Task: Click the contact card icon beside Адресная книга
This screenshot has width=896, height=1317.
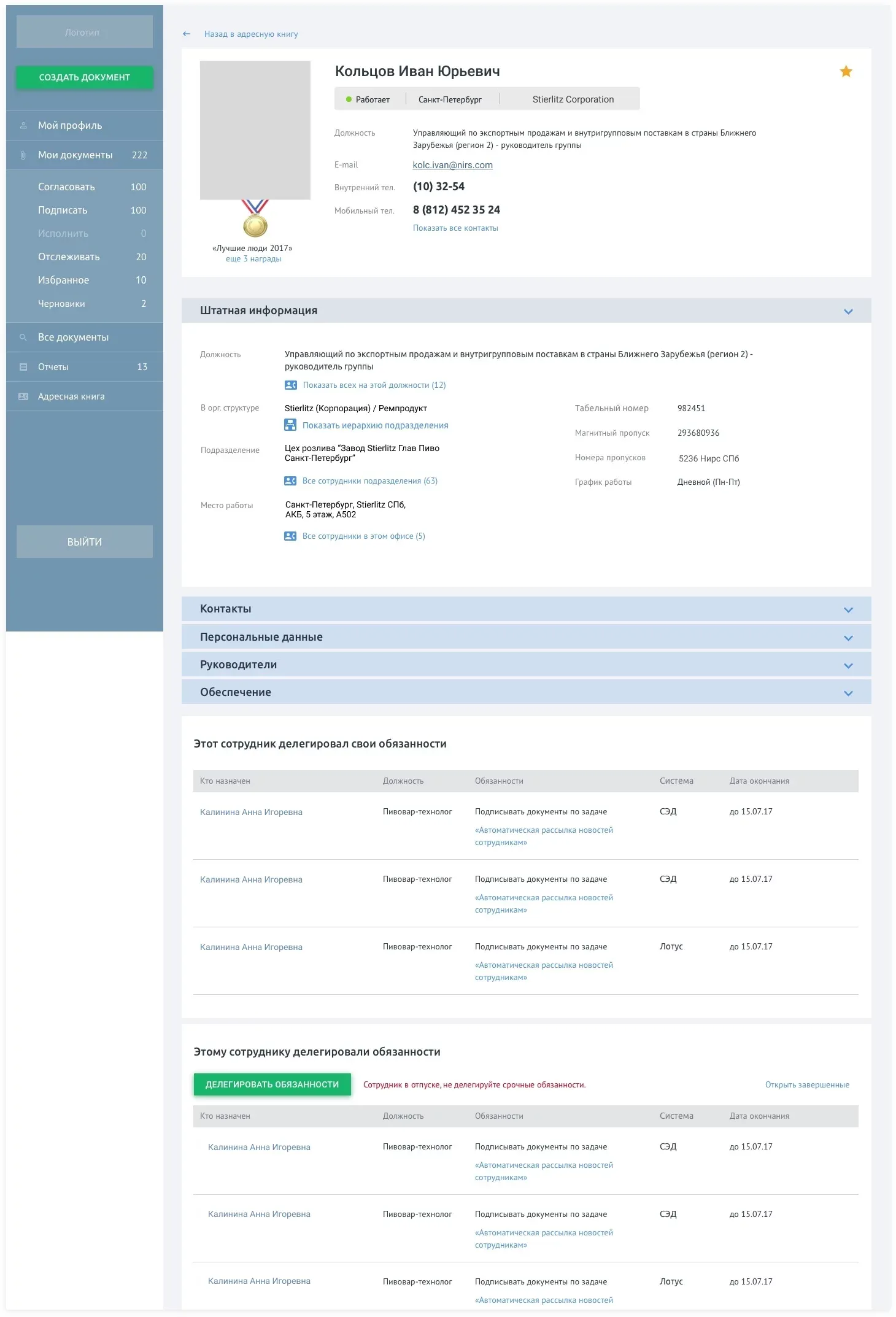Action: point(23,396)
